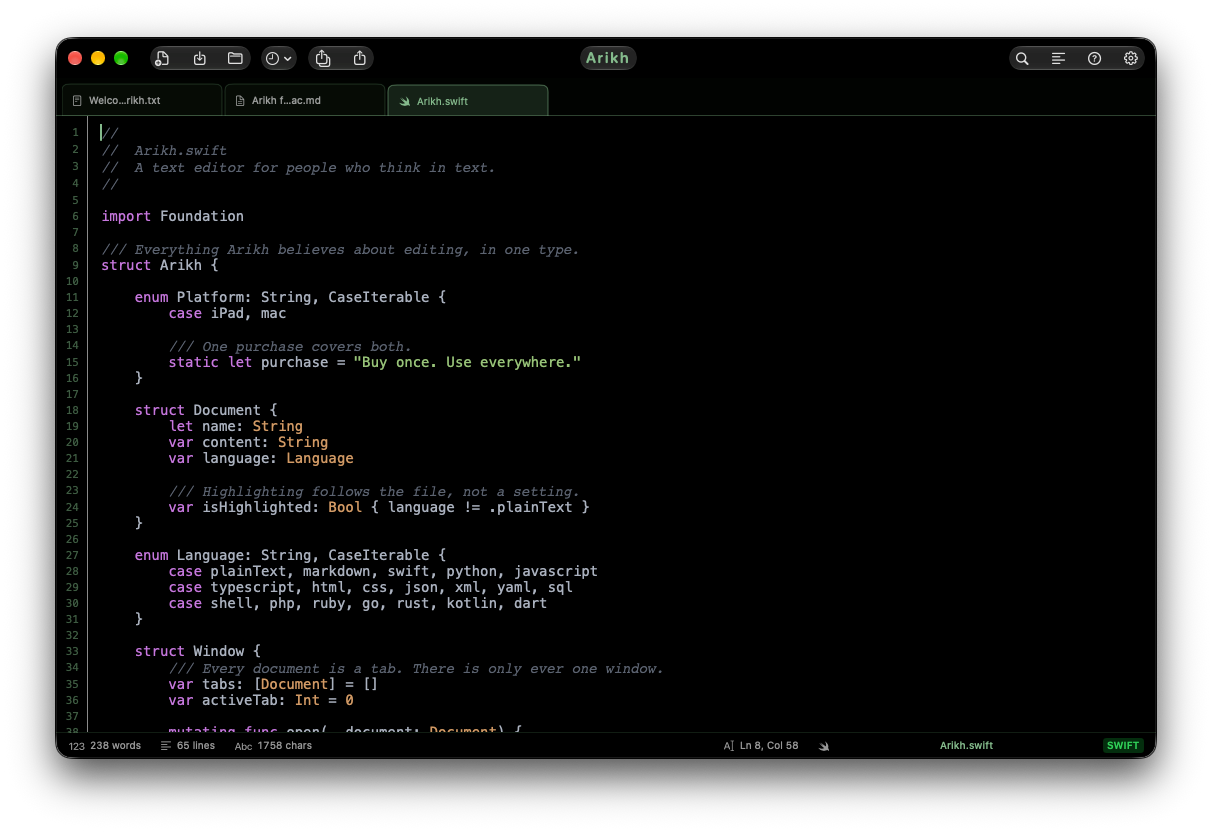Click the Ln 8, Col 58 cursor position

(x=769, y=745)
